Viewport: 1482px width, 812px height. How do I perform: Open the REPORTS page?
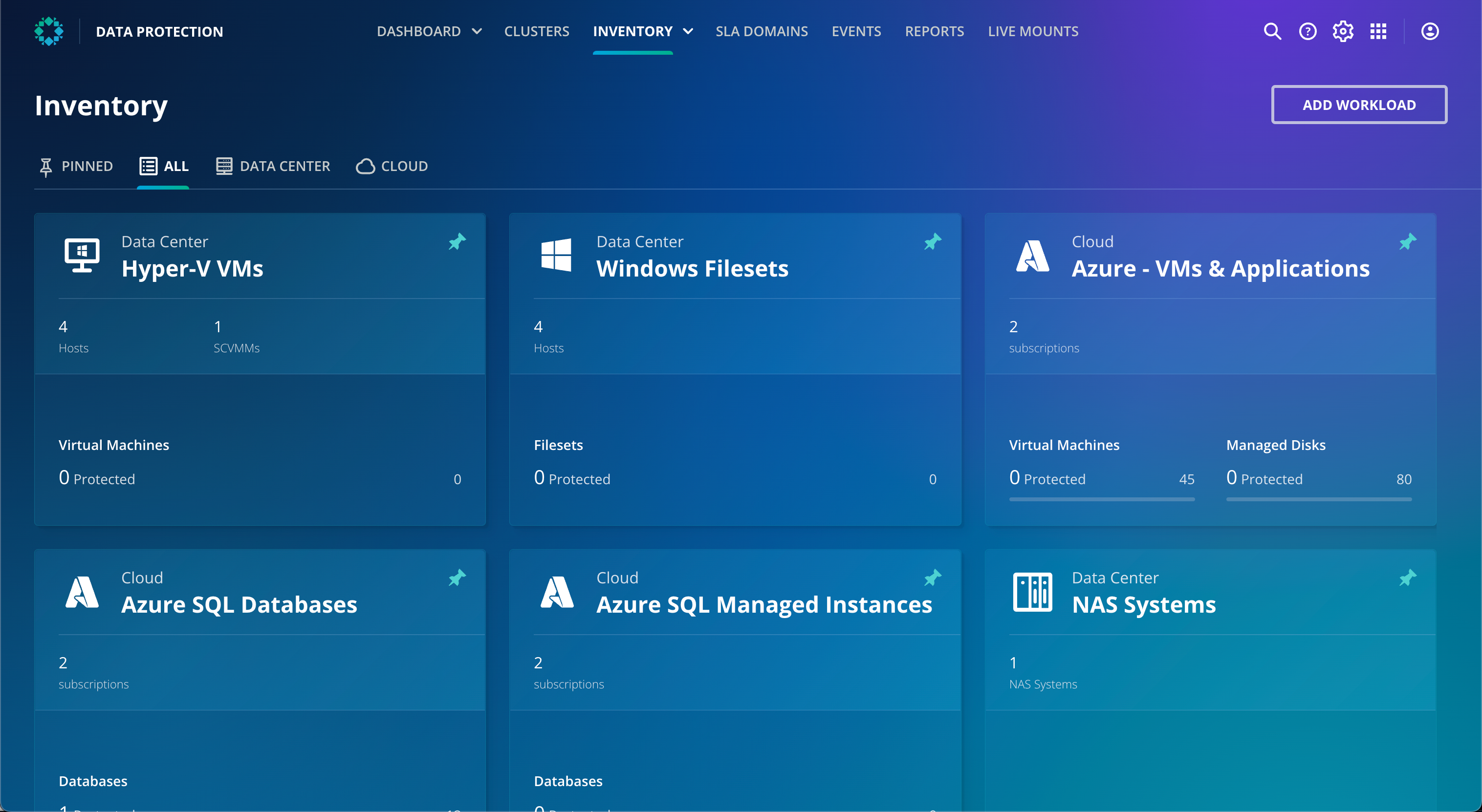(x=934, y=32)
